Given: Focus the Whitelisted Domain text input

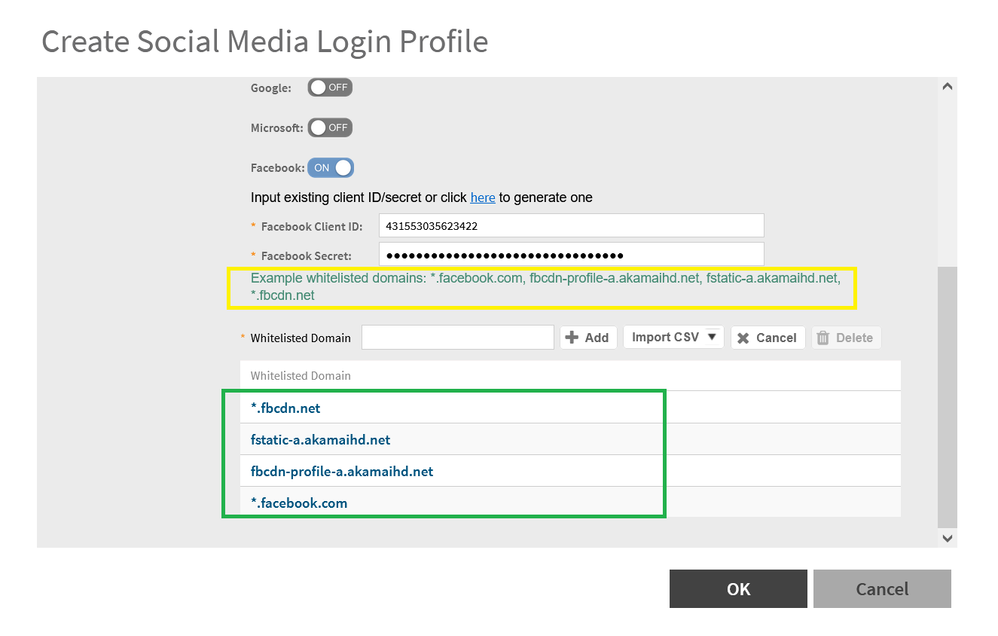Looking at the screenshot, I should (x=457, y=338).
